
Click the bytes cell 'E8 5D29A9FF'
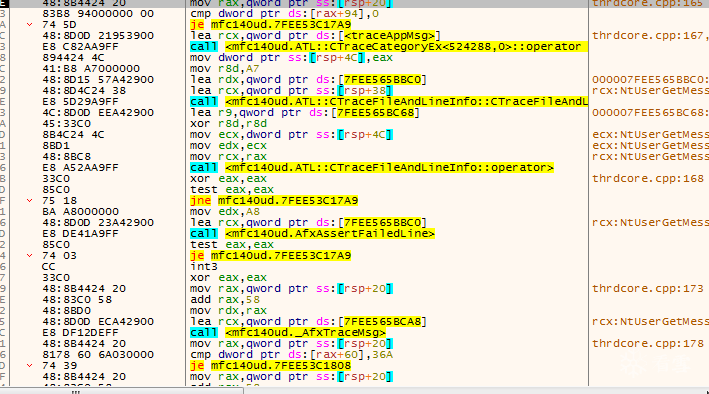(80, 101)
